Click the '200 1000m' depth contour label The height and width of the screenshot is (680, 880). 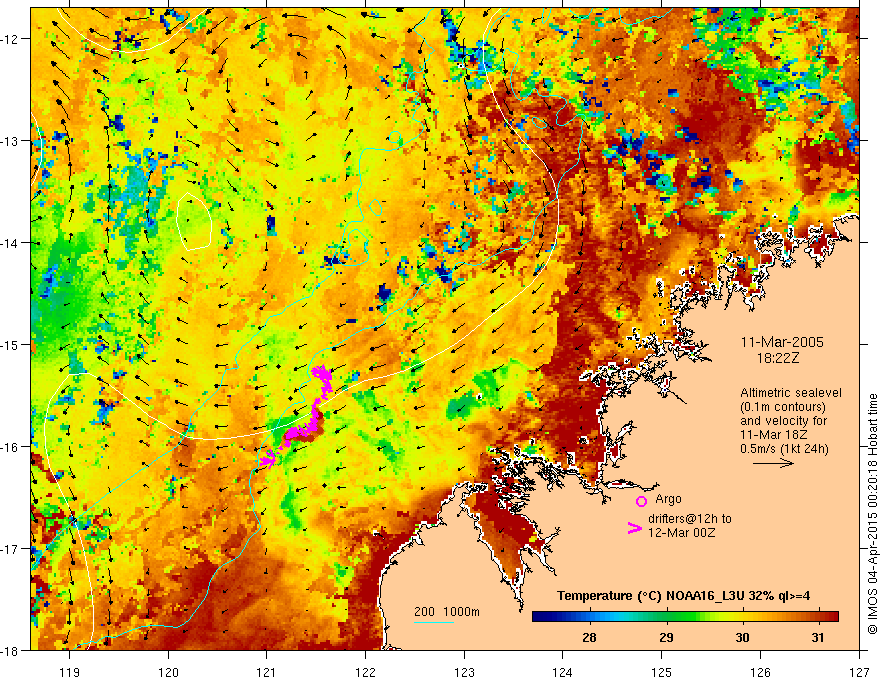[447, 612]
